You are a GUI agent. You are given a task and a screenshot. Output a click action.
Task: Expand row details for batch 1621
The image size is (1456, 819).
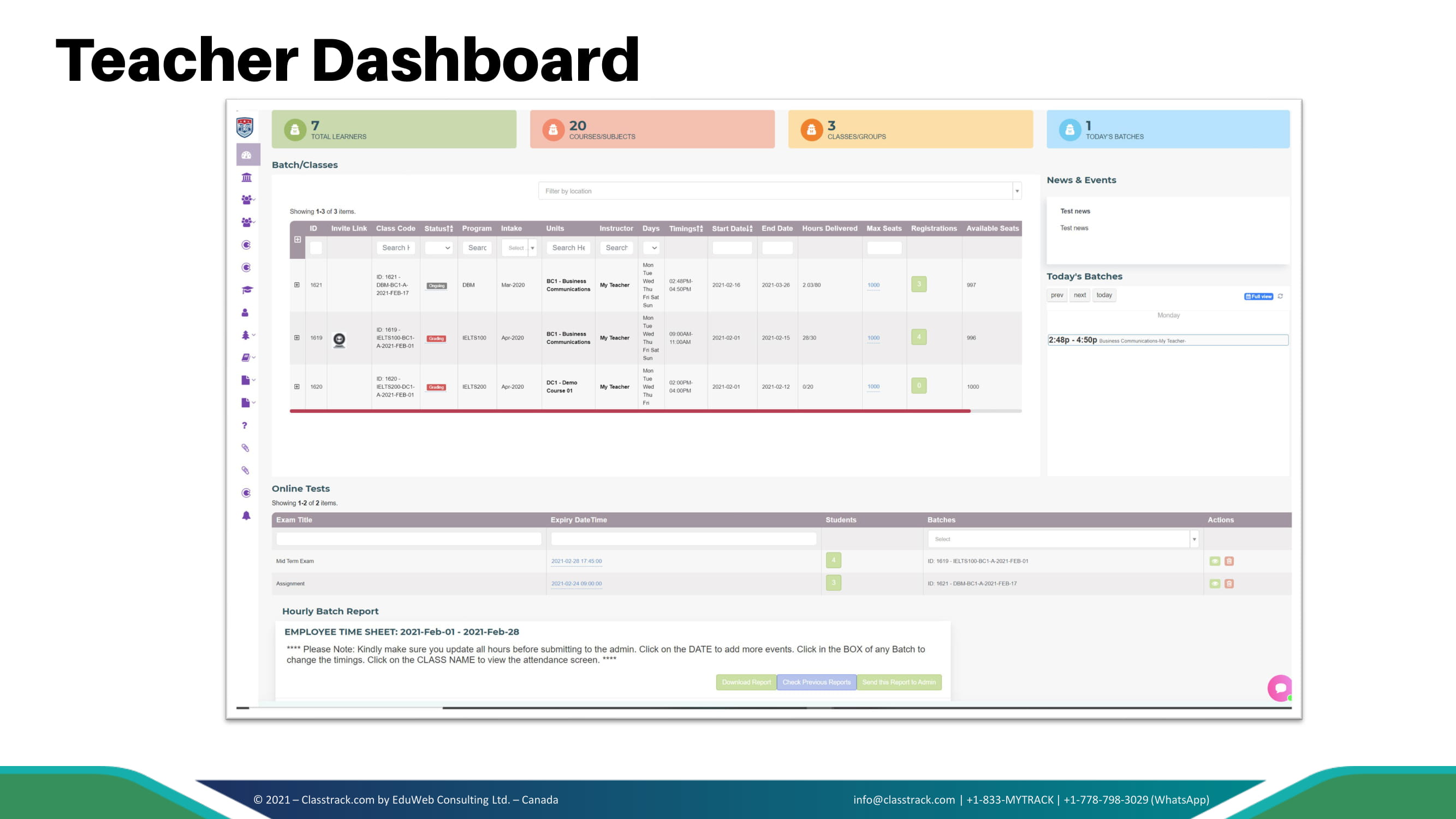tap(297, 285)
